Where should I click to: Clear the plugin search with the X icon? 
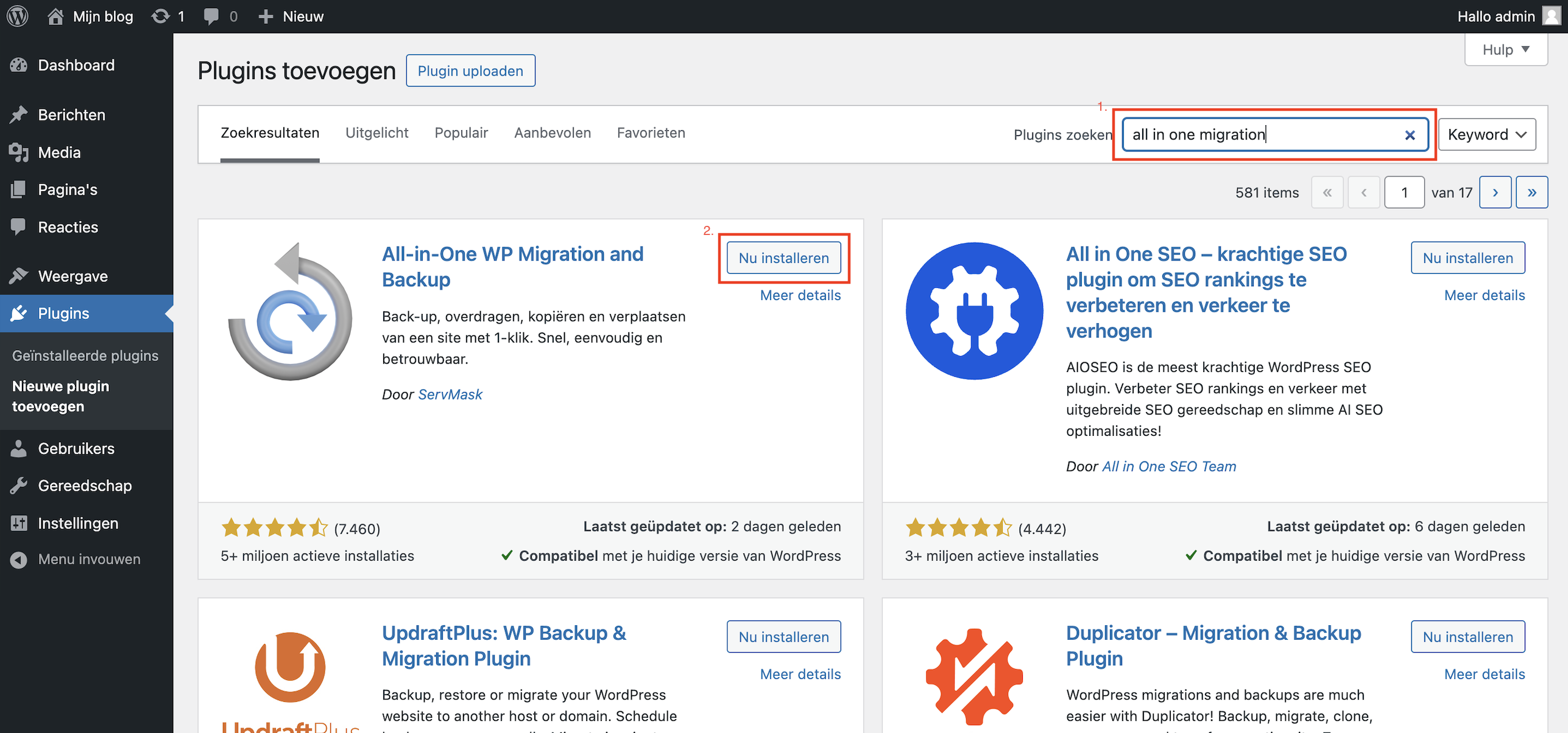tap(1410, 135)
